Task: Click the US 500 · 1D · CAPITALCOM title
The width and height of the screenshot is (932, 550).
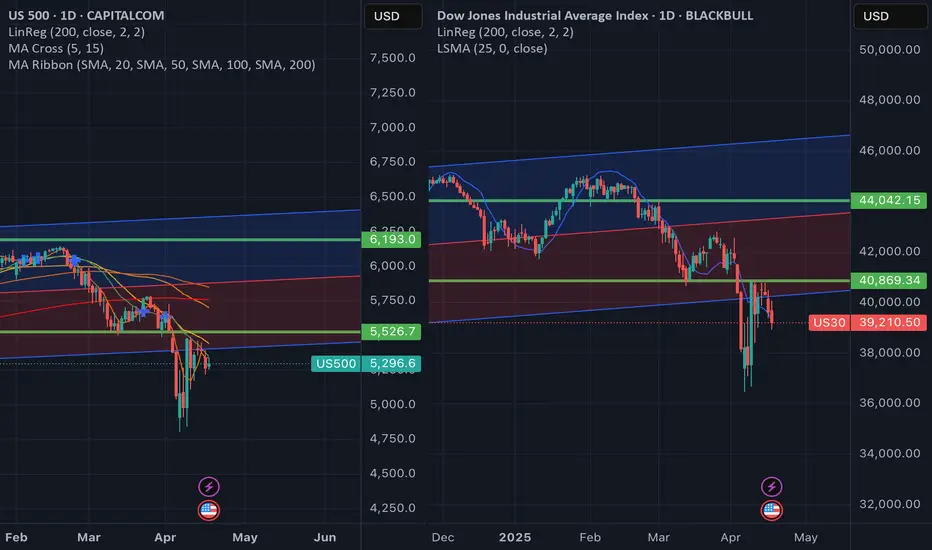Action: click(86, 15)
